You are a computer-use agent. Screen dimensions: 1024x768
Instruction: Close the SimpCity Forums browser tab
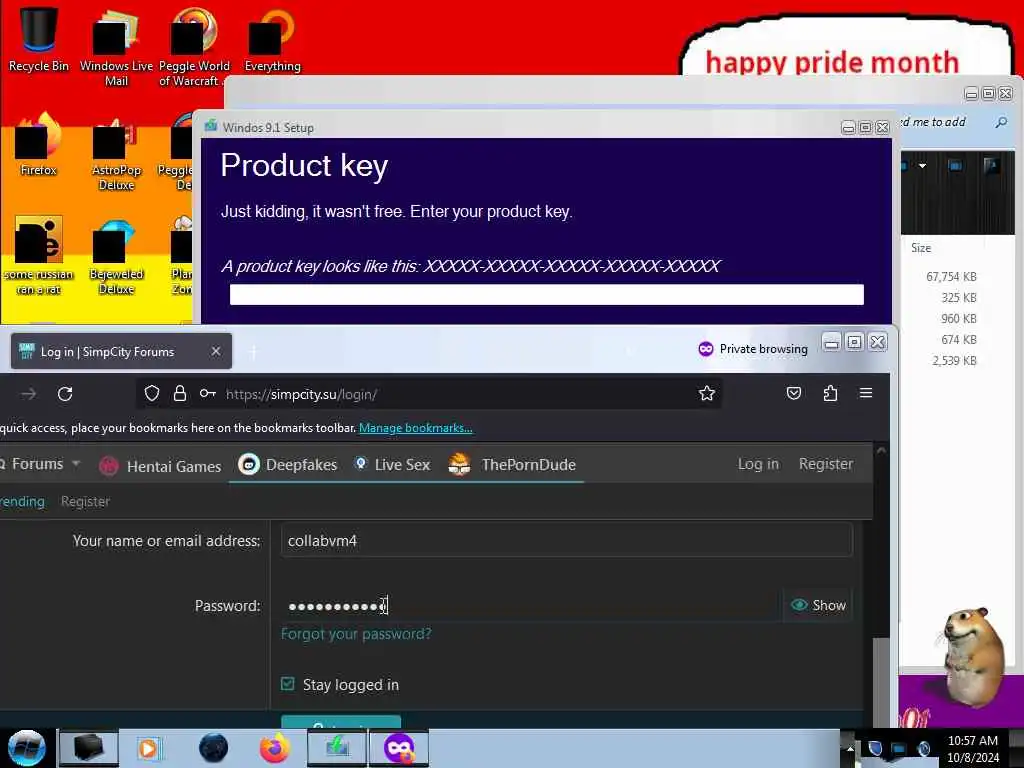216,351
